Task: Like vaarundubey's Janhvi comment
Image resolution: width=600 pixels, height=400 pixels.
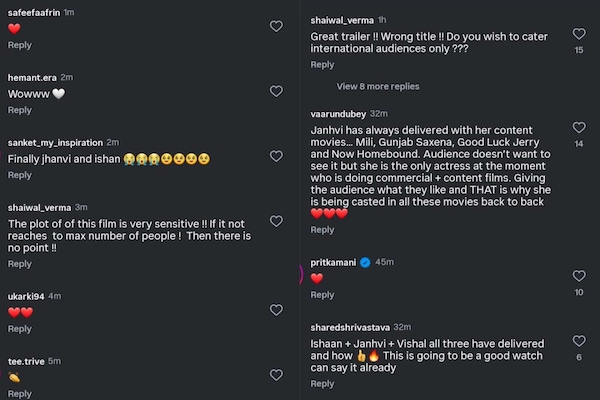Action: point(579,128)
